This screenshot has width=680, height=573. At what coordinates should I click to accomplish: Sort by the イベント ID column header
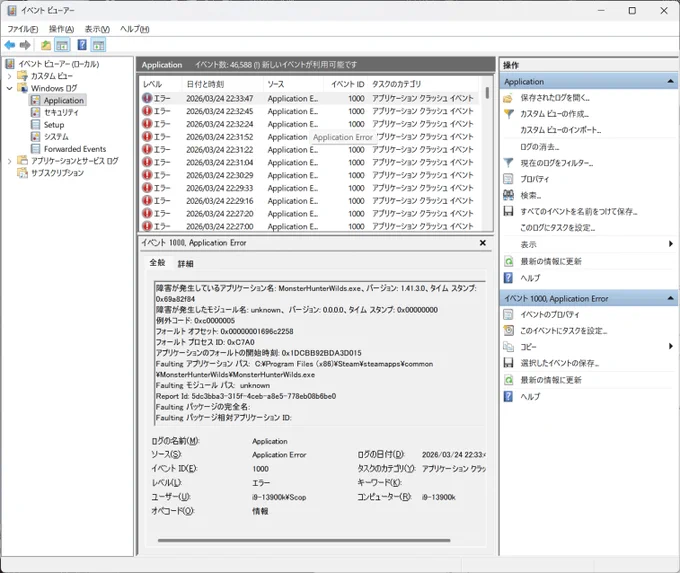click(x=347, y=84)
